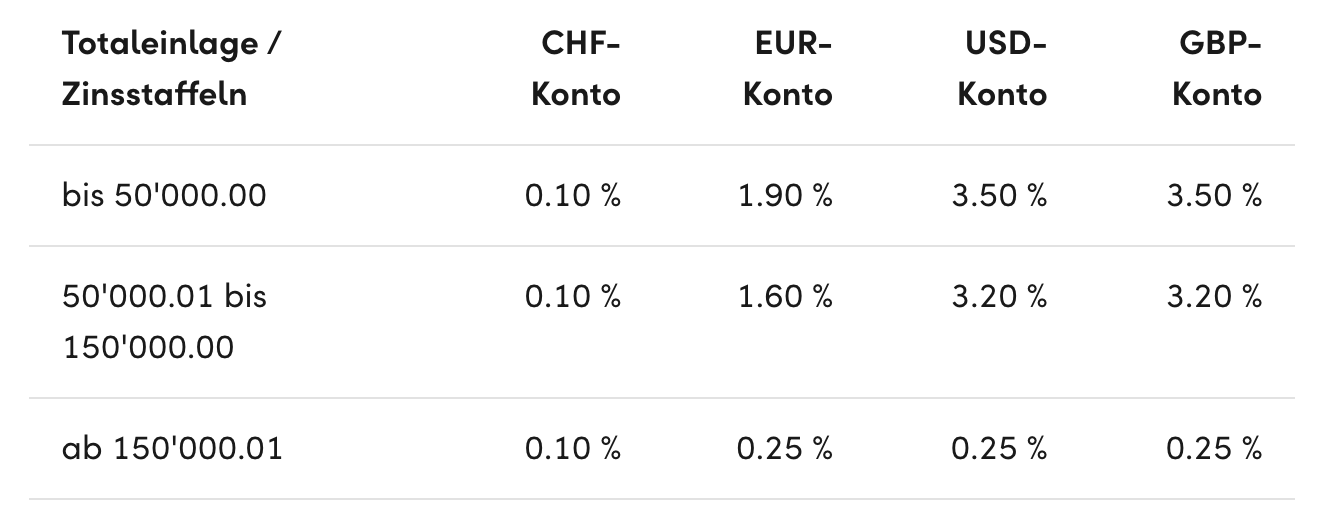Click the EUR rate 1.60 % cell
The height and width of the screenshot is (529, 1324).
tap(785, 296)
